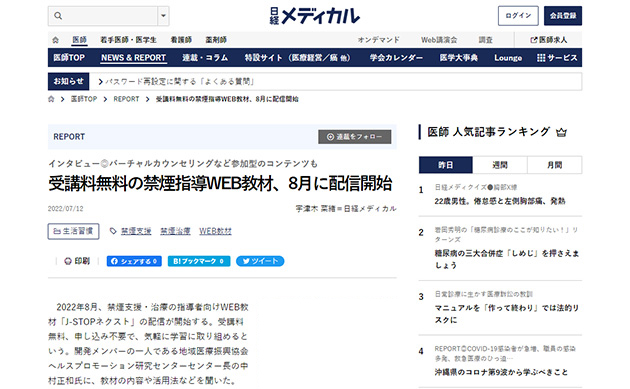This screenshot has height=389, width=630.
Task: Open ranking 4 article 沖縄県のコロナ第9波
Action: [501, 372]
